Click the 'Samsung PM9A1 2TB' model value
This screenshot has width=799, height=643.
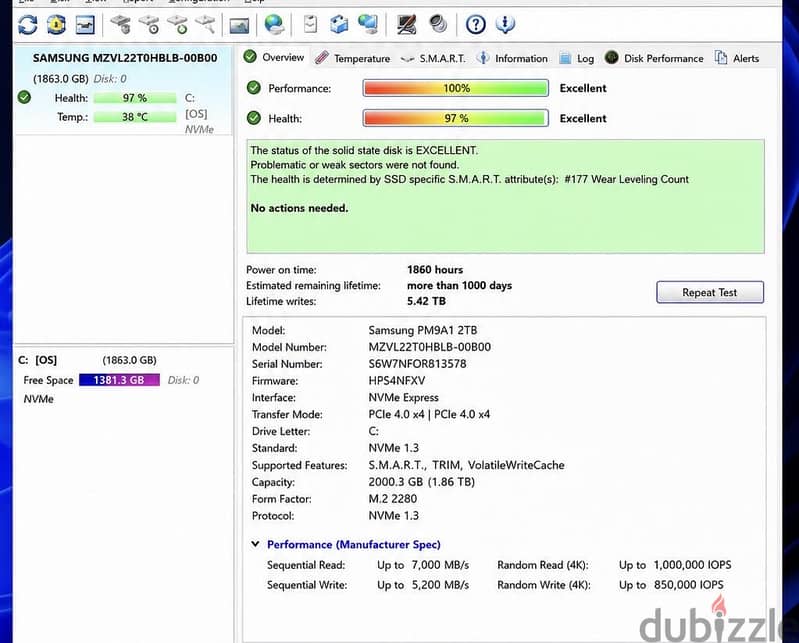pos(423,330)
